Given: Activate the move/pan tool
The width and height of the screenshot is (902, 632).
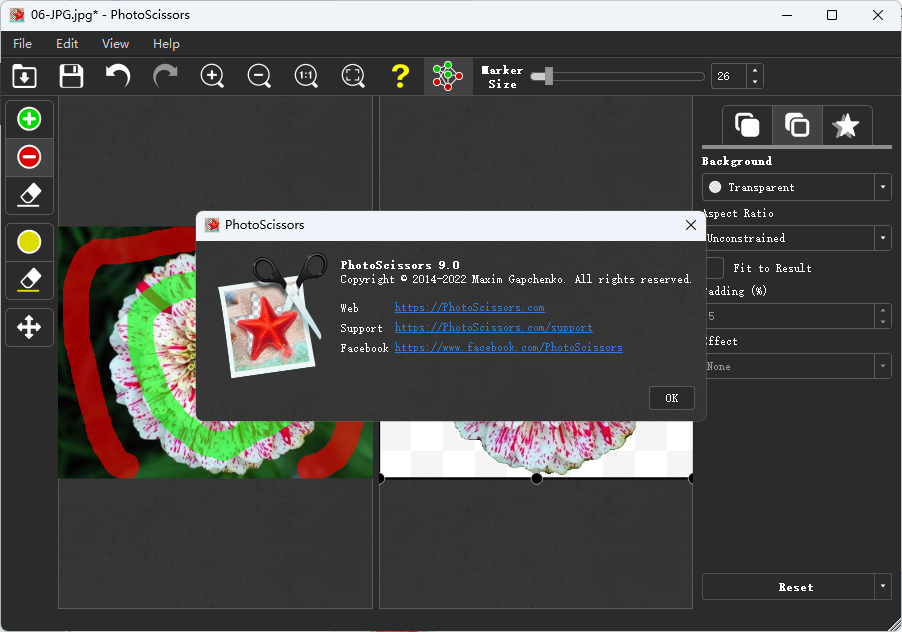Looking at the screenshot, I should [29, 327].
